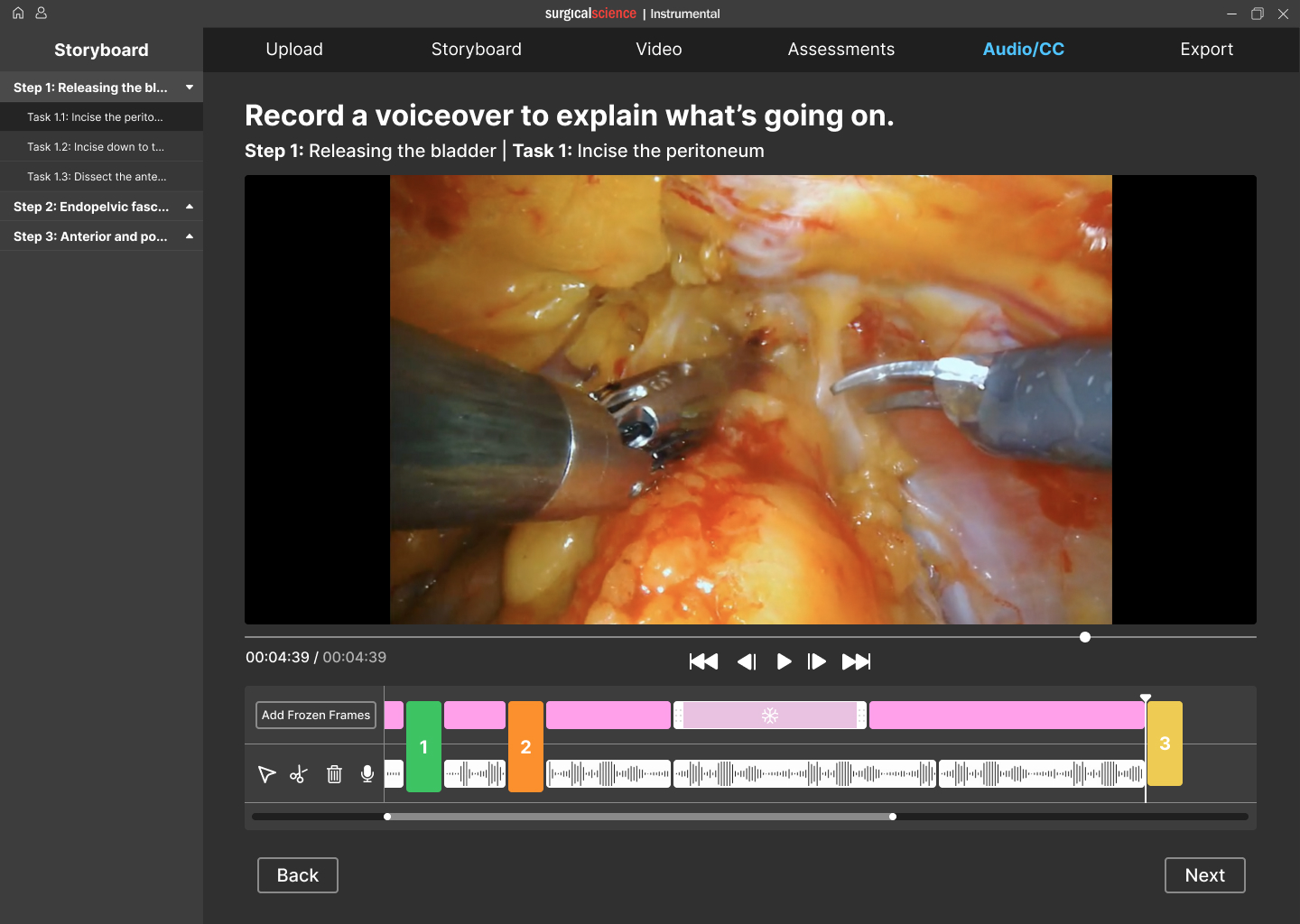This screenshot has height=924, width=1300.
Task: Open the home icon in title bar
Action: 18,14
